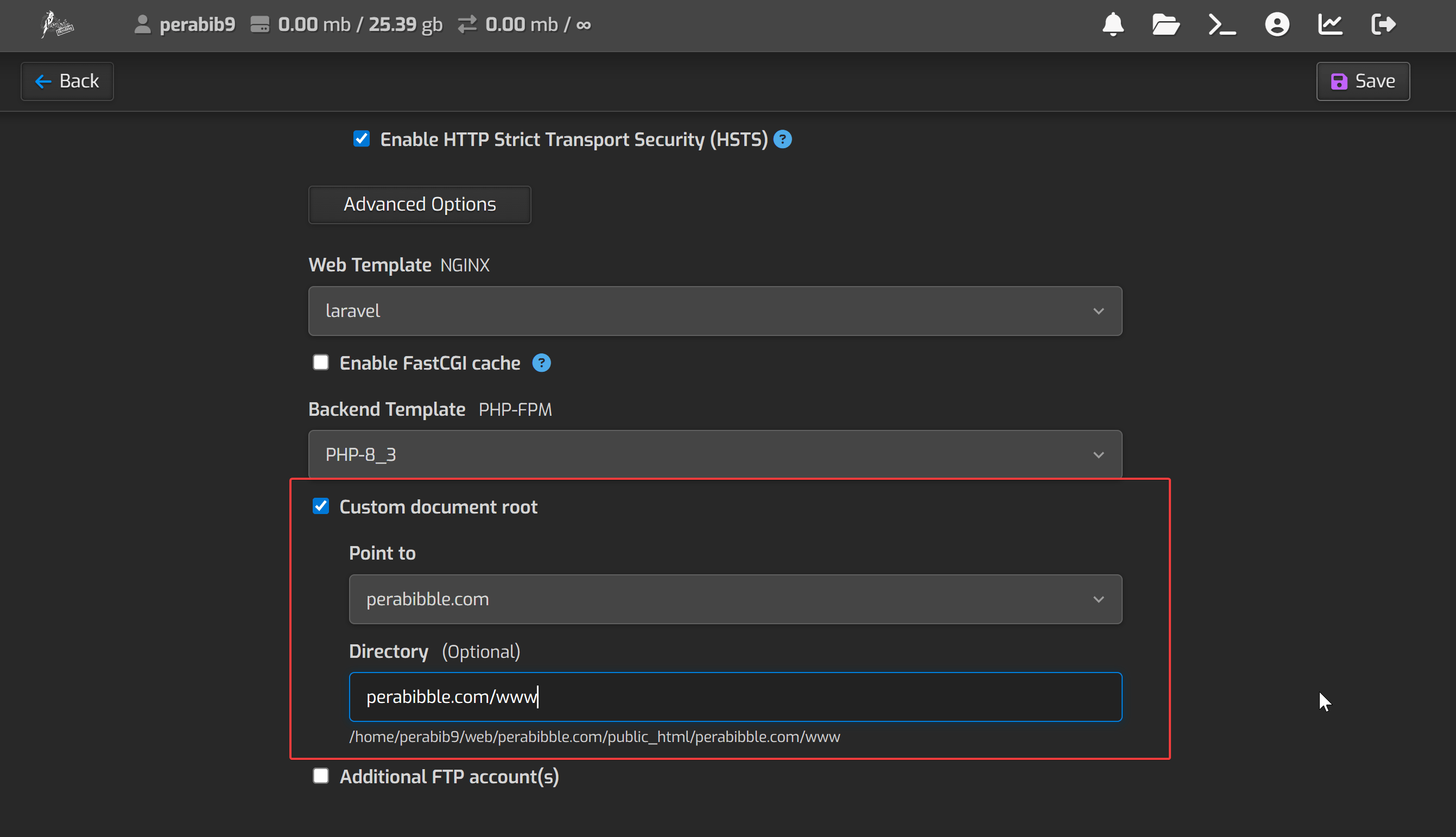The height and width of the screenshot is (837, 1456).
Task: Click the Back button
Action: point(67,81)
